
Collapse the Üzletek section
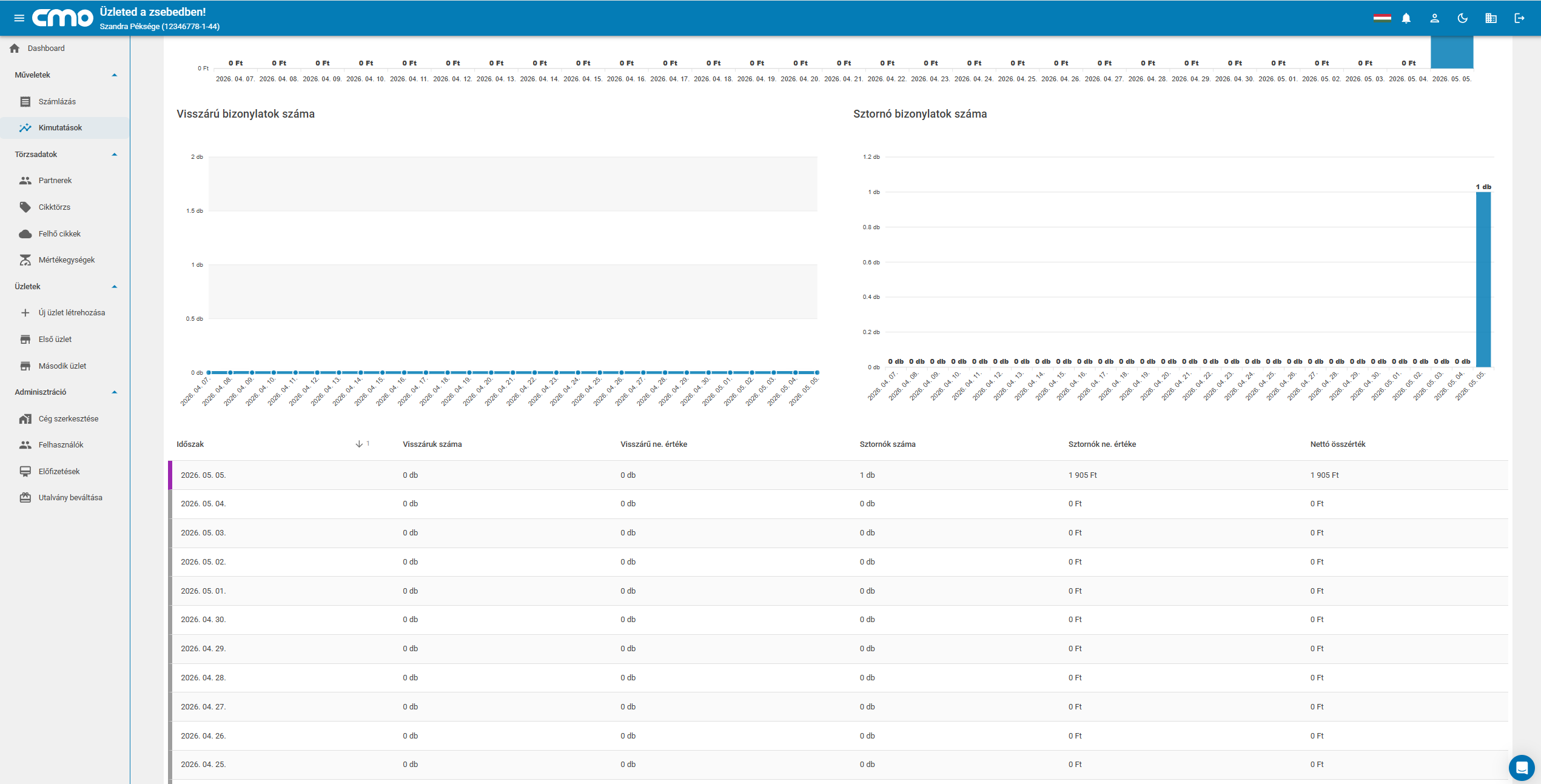tap(114, 287)
